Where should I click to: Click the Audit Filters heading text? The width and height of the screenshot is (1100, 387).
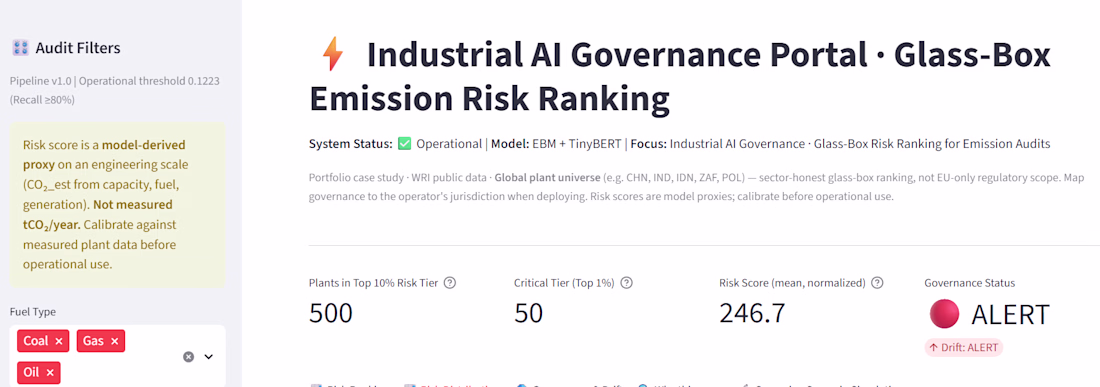coord(78,48)
